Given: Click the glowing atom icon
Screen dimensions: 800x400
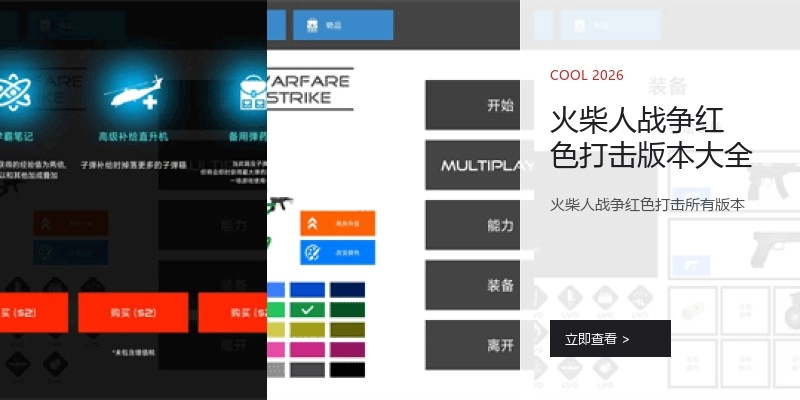Looking at the screenshot, I should coord(14,92).
